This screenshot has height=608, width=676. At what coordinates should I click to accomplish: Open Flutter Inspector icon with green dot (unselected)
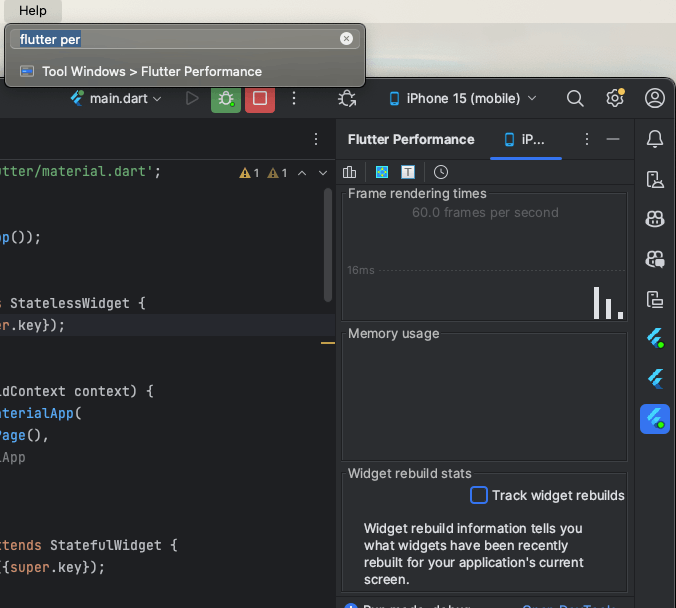tap(654, 338)
